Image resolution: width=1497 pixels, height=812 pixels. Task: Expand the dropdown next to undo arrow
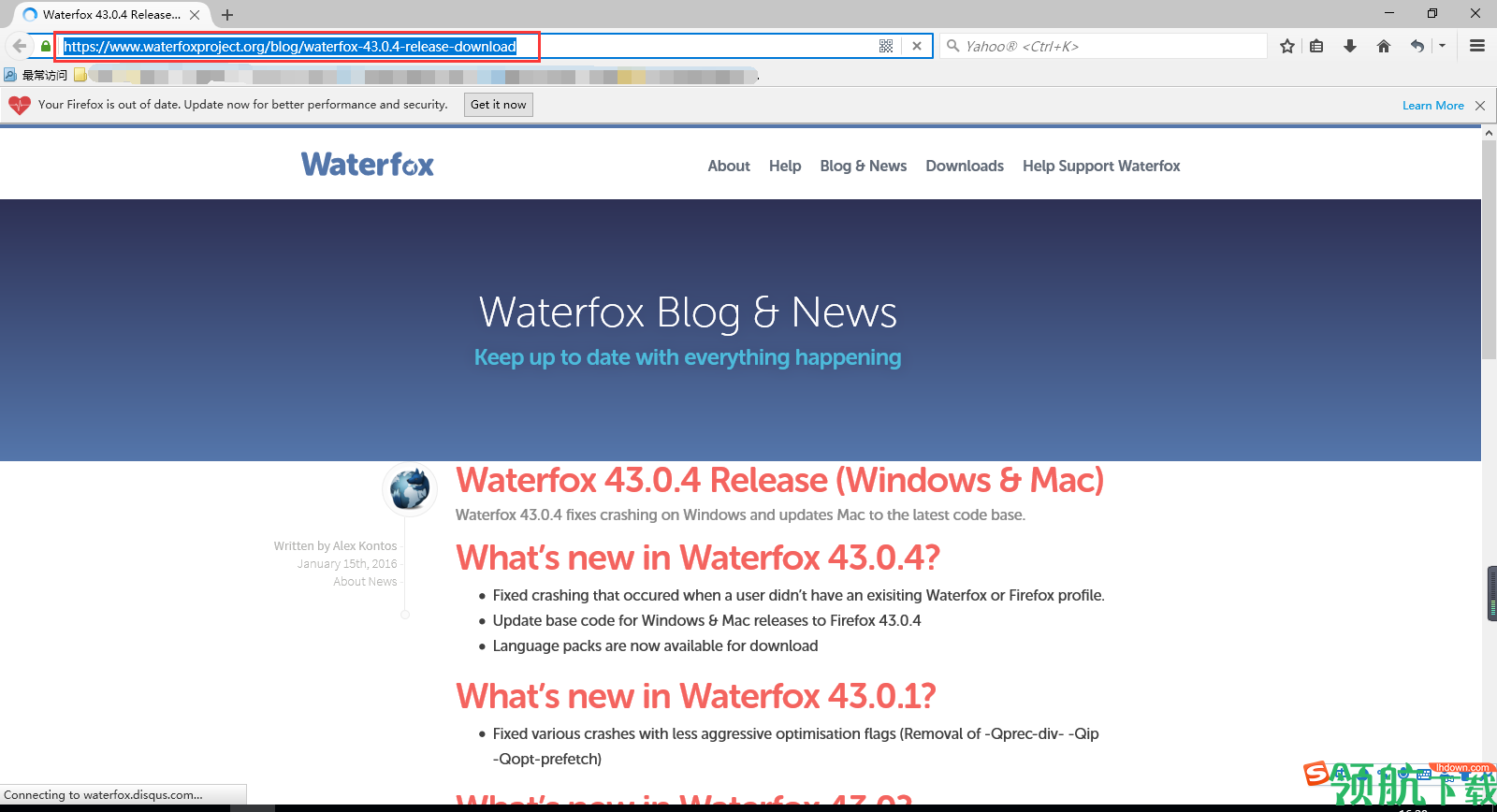click(1442, 46)
